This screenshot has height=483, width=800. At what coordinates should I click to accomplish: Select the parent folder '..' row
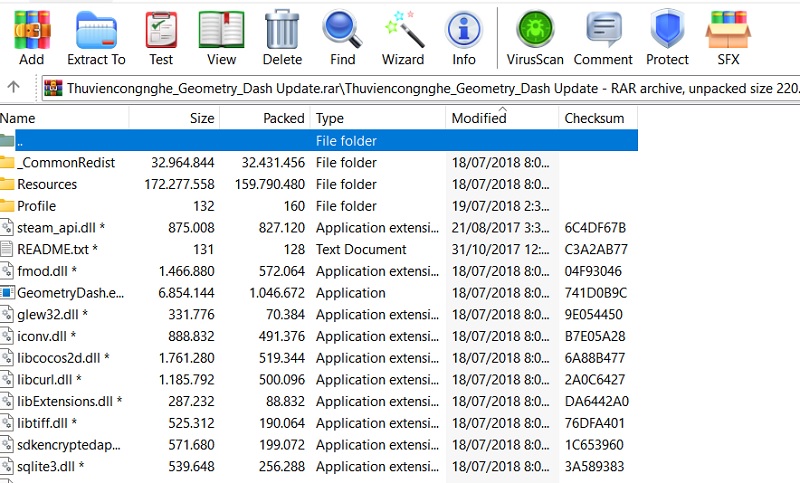coord(319,140)
